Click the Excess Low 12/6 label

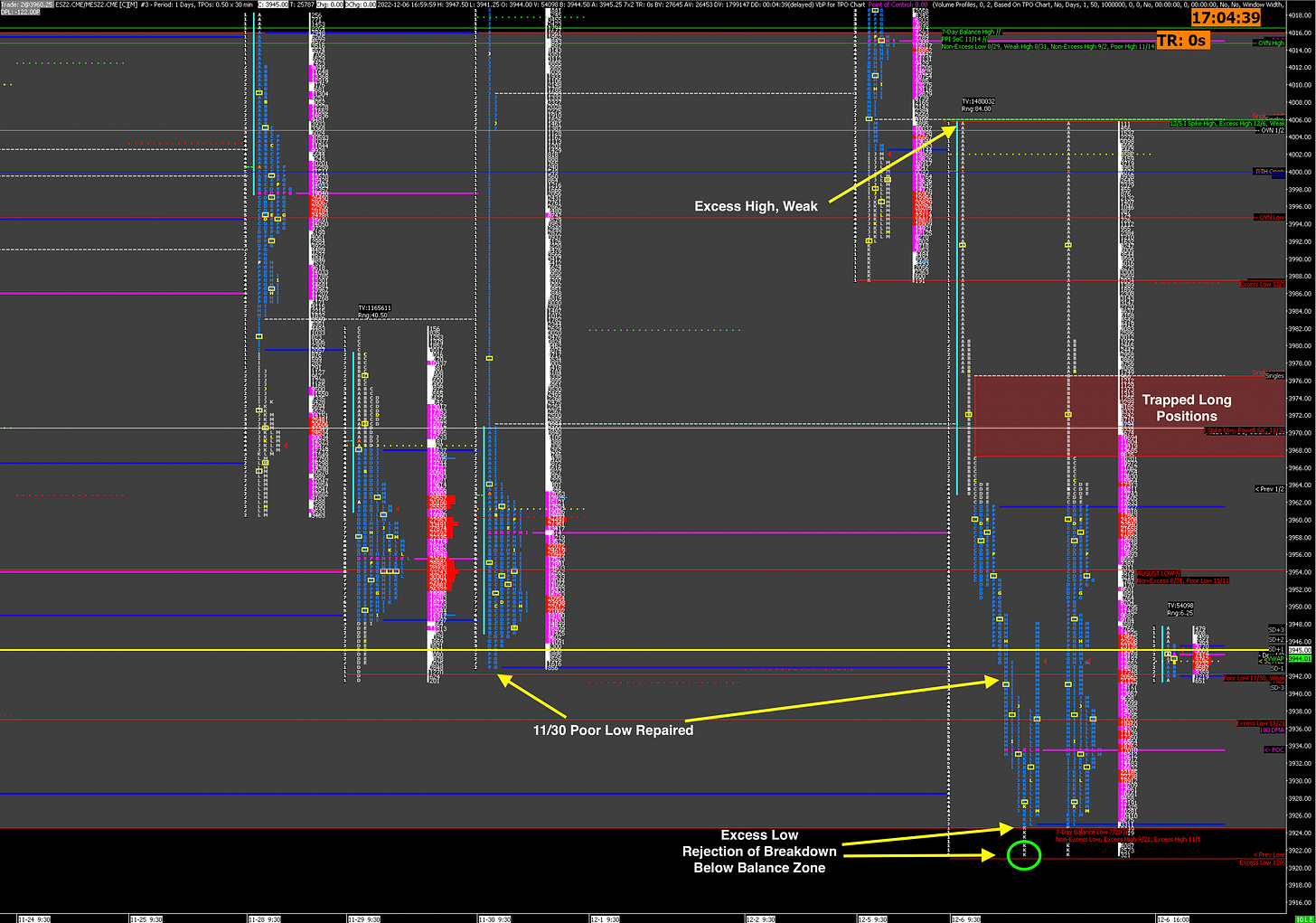(x=1262, y=862)
